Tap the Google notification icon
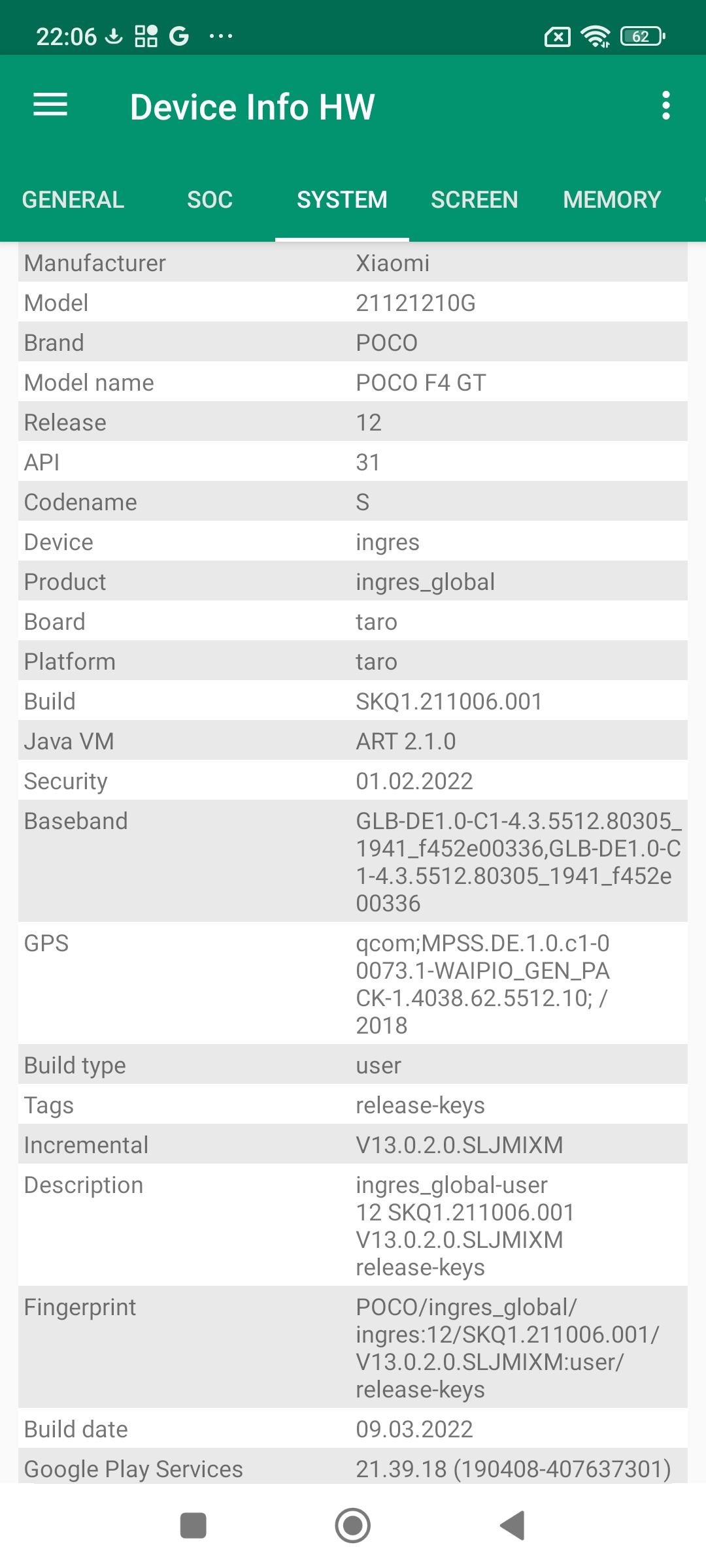Image resolution: width=706 pixels, height=1568 pixels. 178,37
